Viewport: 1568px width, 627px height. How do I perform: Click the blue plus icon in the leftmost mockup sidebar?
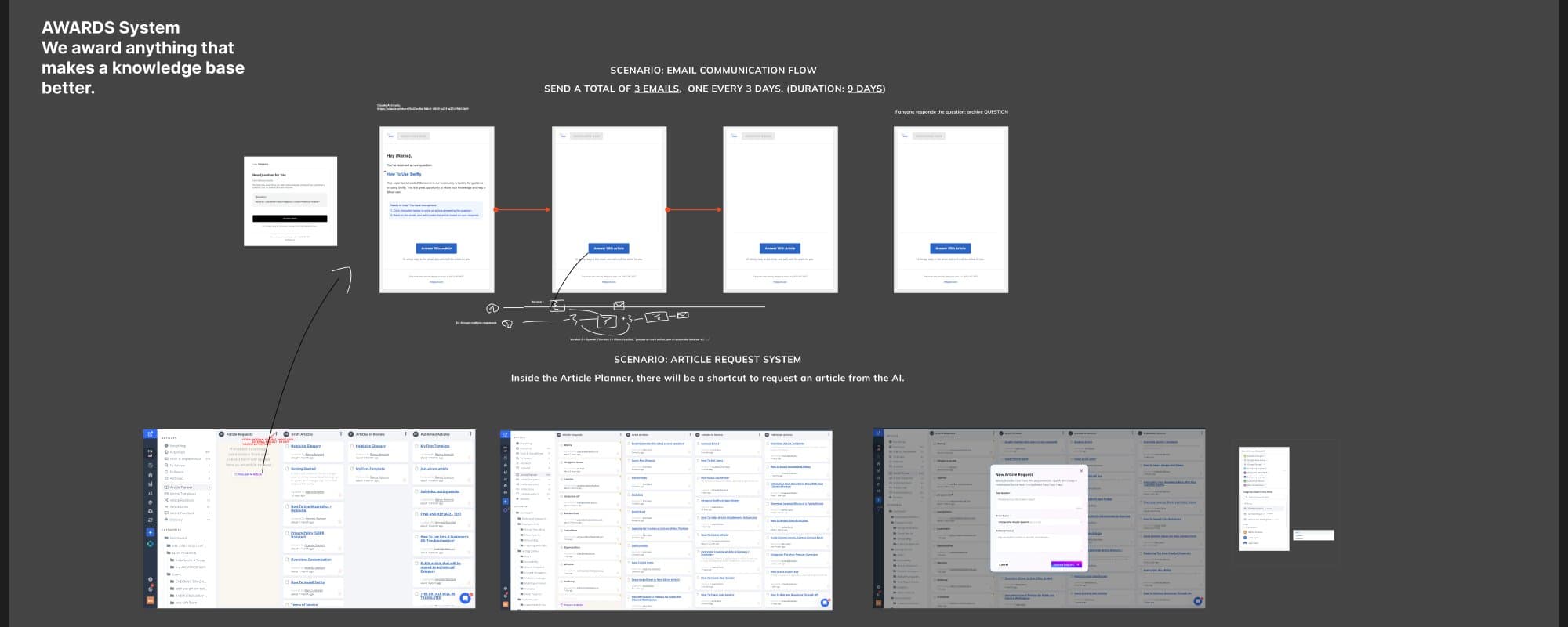(150, 532)
